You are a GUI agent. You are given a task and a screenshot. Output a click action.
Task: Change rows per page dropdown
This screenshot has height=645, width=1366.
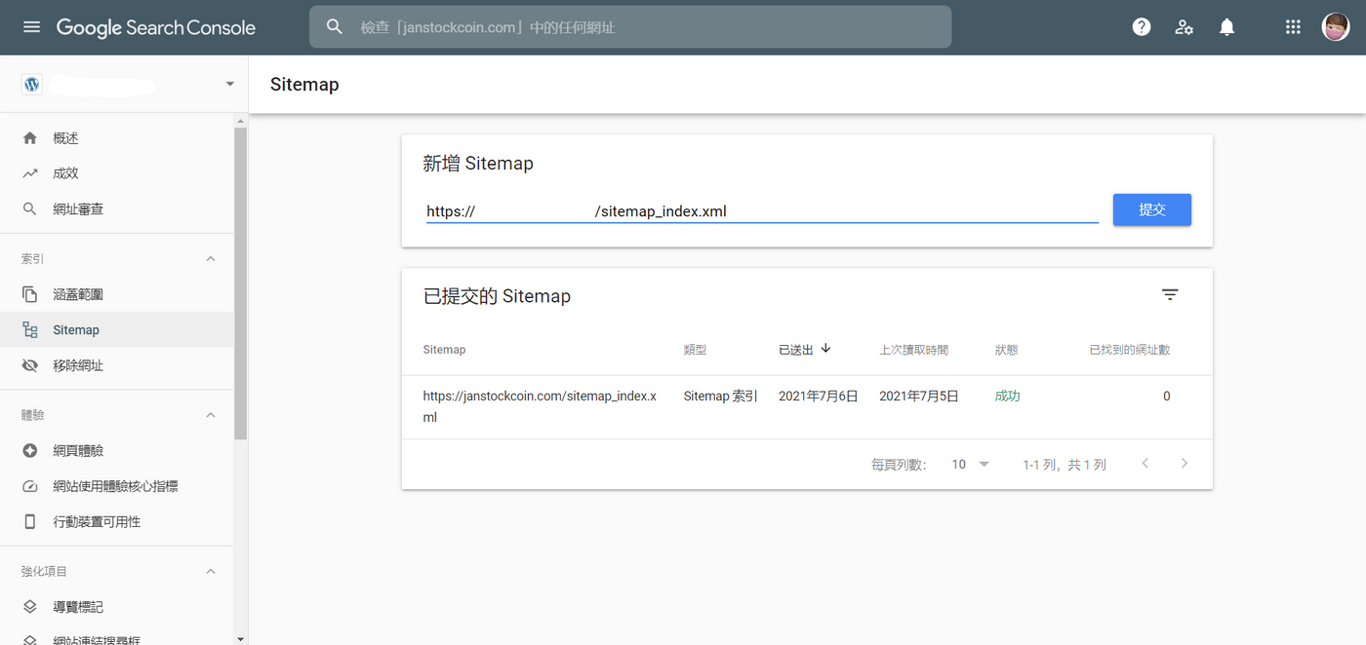970,464
